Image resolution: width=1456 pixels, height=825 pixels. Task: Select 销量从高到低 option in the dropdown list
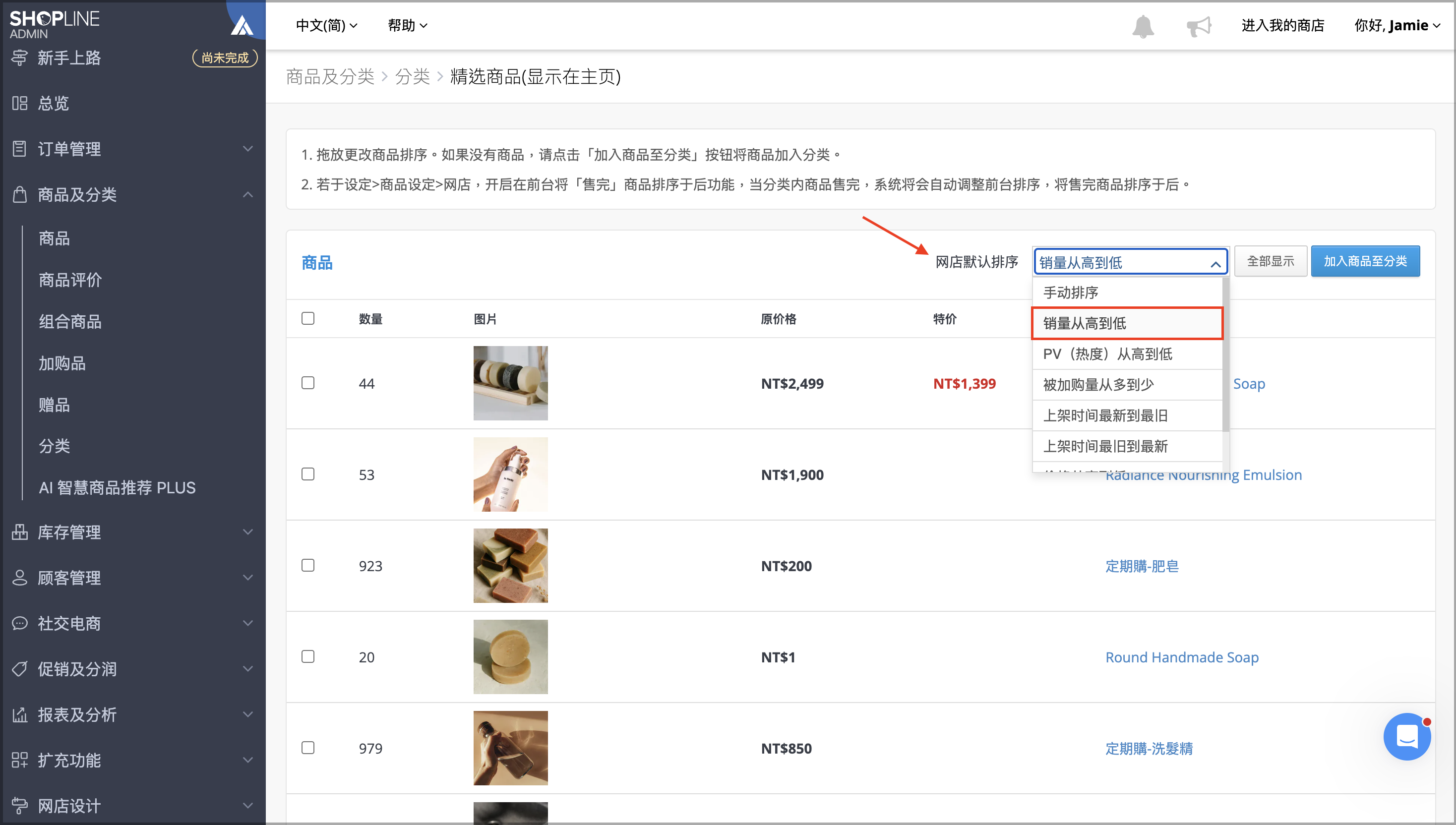[x=1127, y=323]
